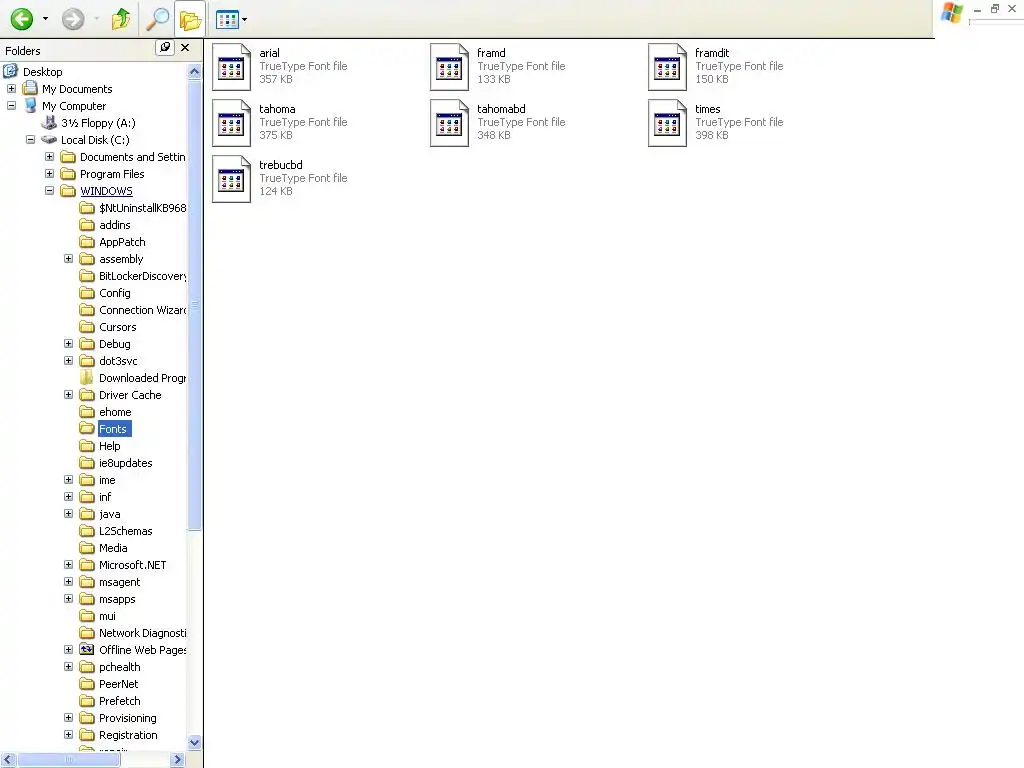Select the java folder
The image size is (1024, 768).
(110, 513)
